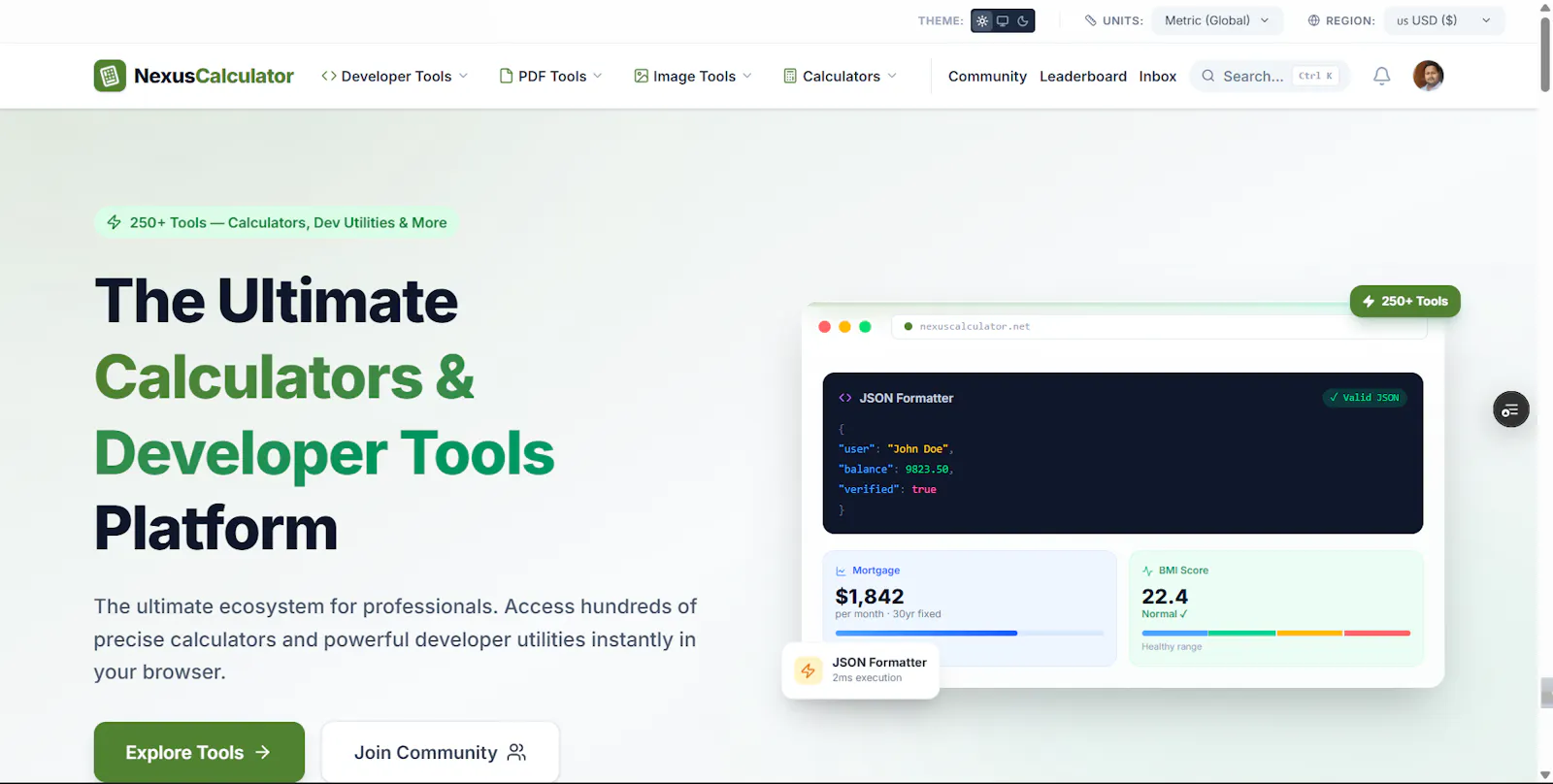Open notifications bell

coord(1382,76)
